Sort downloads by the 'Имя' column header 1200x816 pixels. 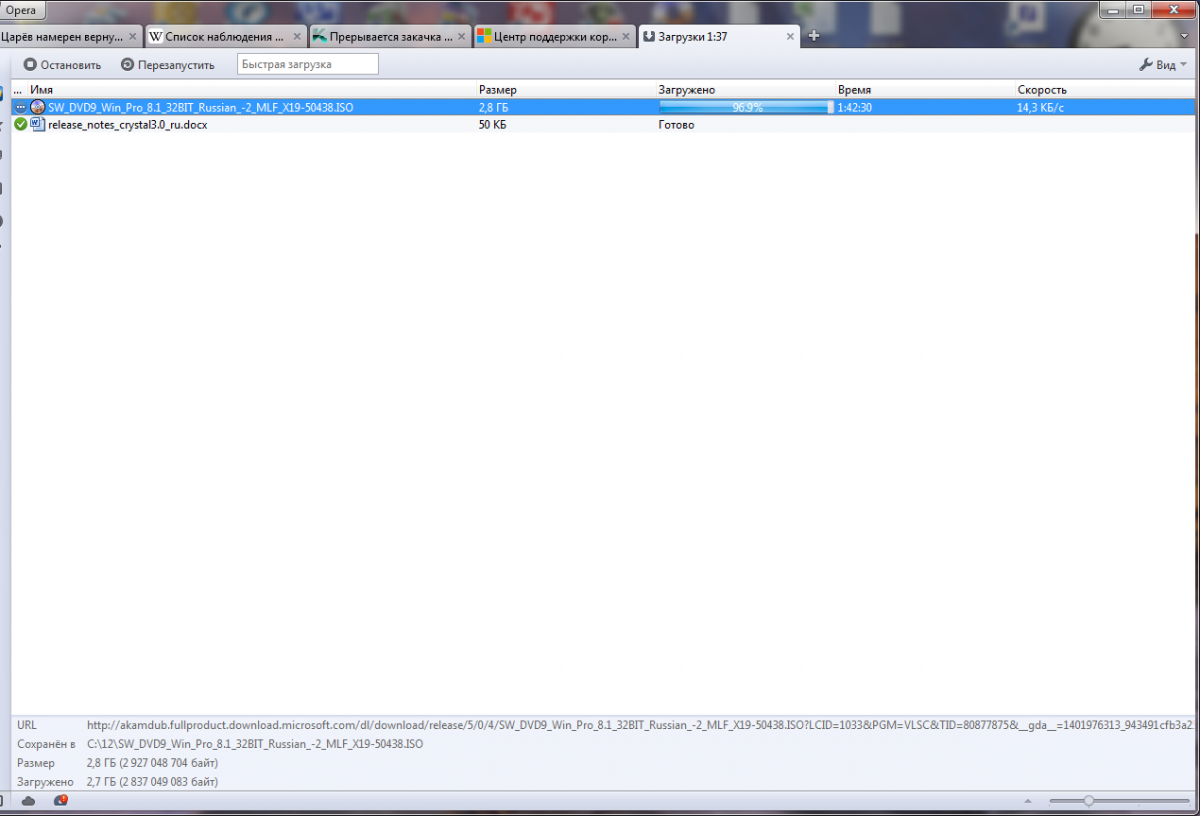(x=252, y=90)
